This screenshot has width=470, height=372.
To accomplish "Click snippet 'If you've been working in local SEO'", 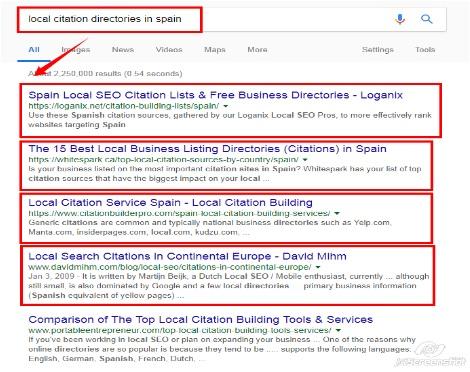I will (222, 349).
